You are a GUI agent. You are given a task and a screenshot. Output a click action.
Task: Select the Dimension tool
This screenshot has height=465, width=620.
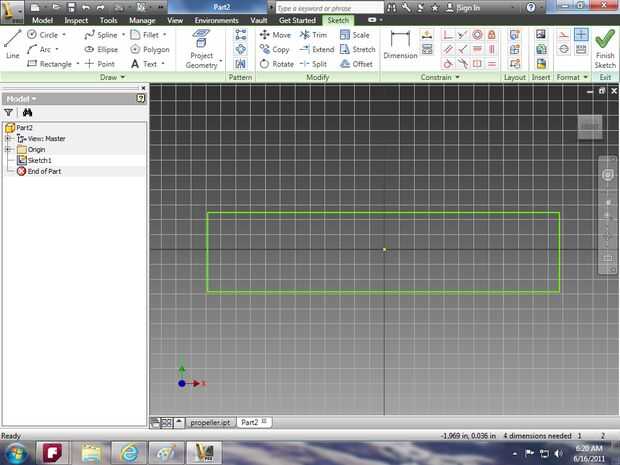[x=400, y=45]
